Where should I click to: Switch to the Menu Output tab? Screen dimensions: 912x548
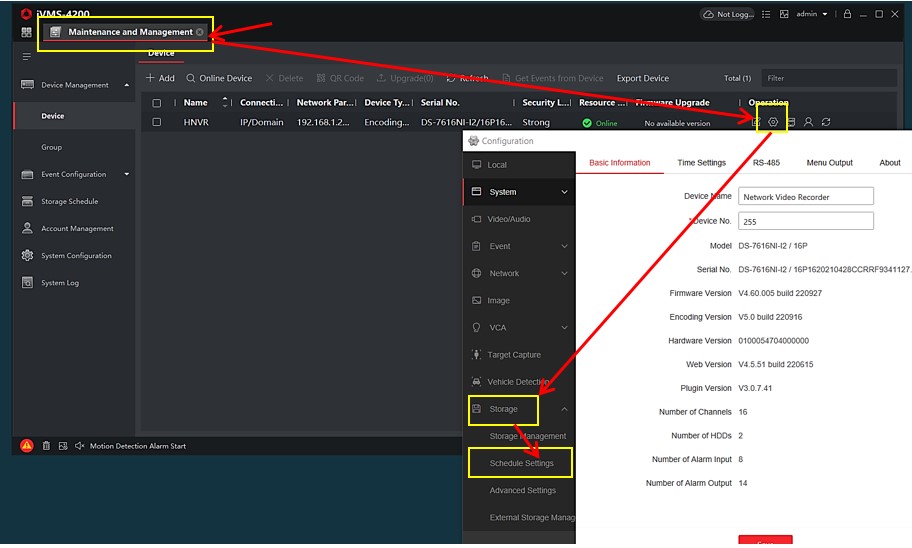829,163
